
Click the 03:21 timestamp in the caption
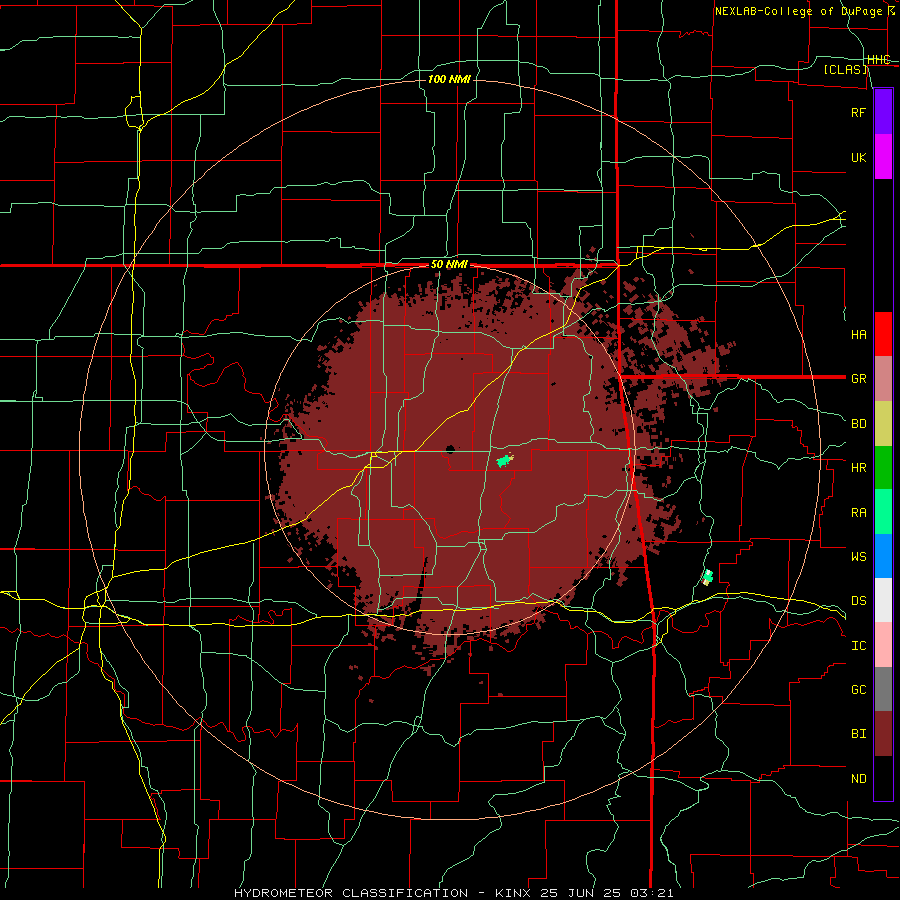tap(651, 893)
